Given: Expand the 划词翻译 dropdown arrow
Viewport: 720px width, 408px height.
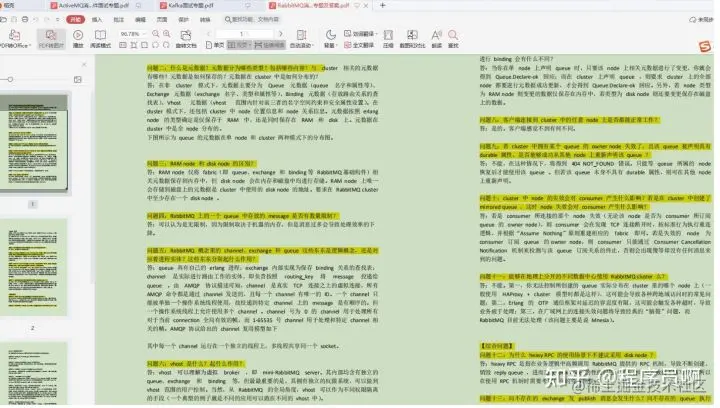Looking at the screenshot, I should [x=377, y=34].
